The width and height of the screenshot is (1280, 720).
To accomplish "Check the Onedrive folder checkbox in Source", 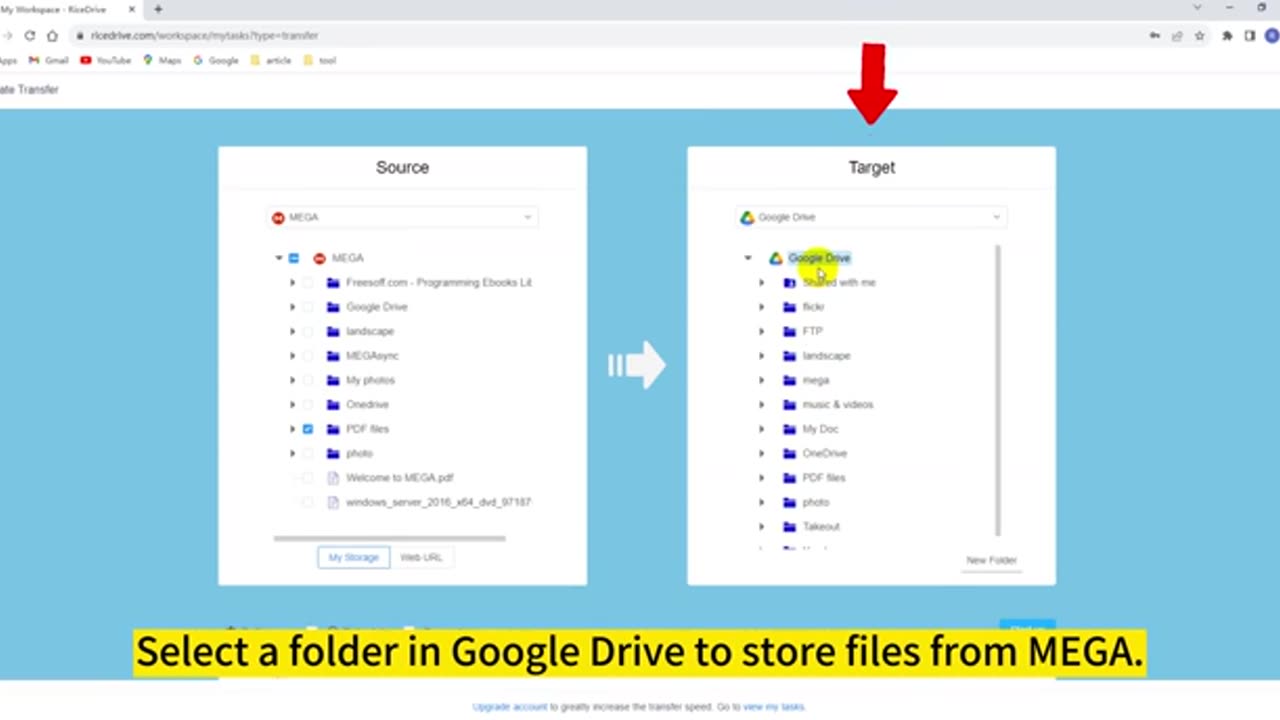I will click(308, 405).
